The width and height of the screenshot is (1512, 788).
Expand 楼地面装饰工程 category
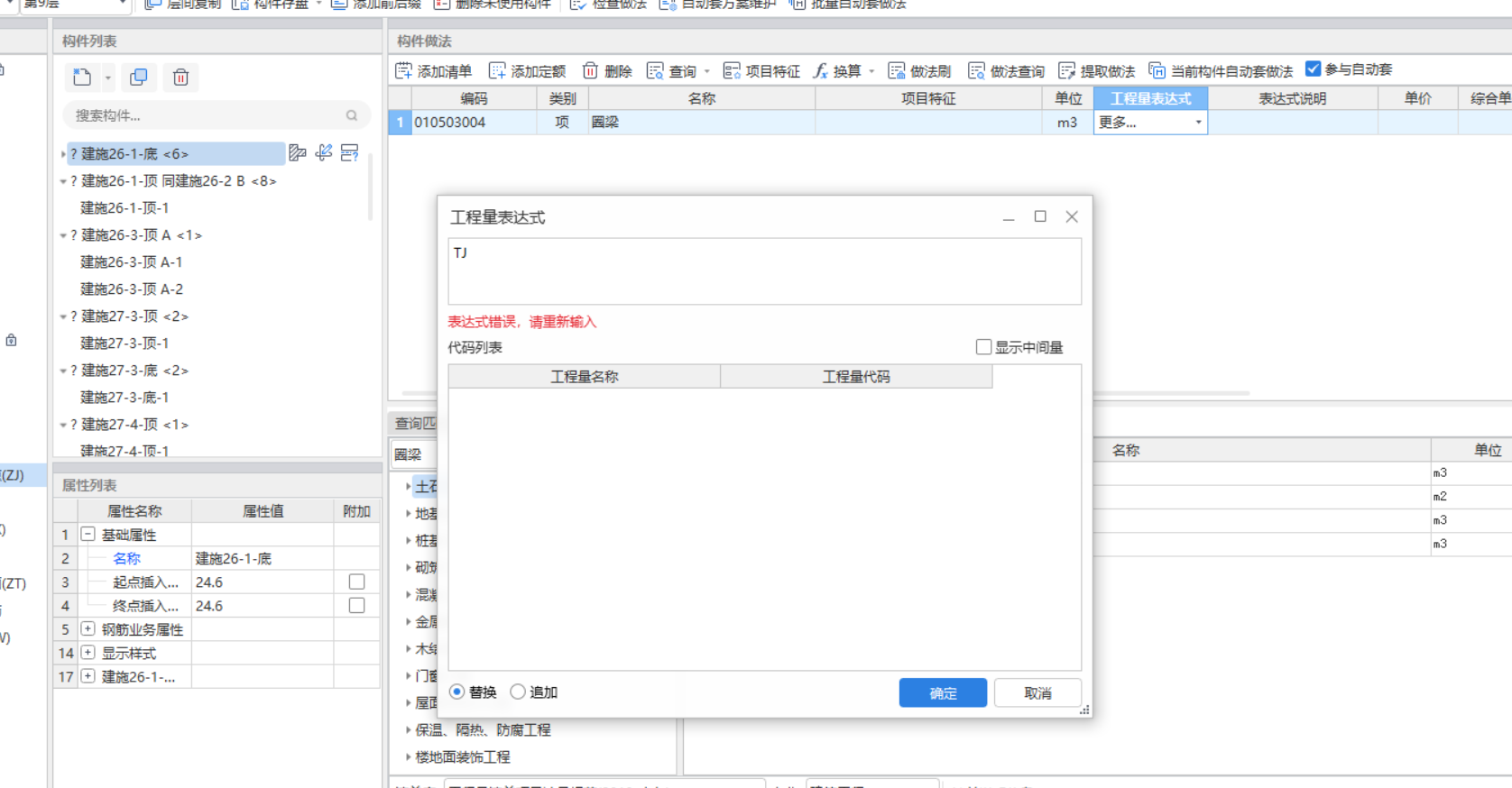pos(408,757)
